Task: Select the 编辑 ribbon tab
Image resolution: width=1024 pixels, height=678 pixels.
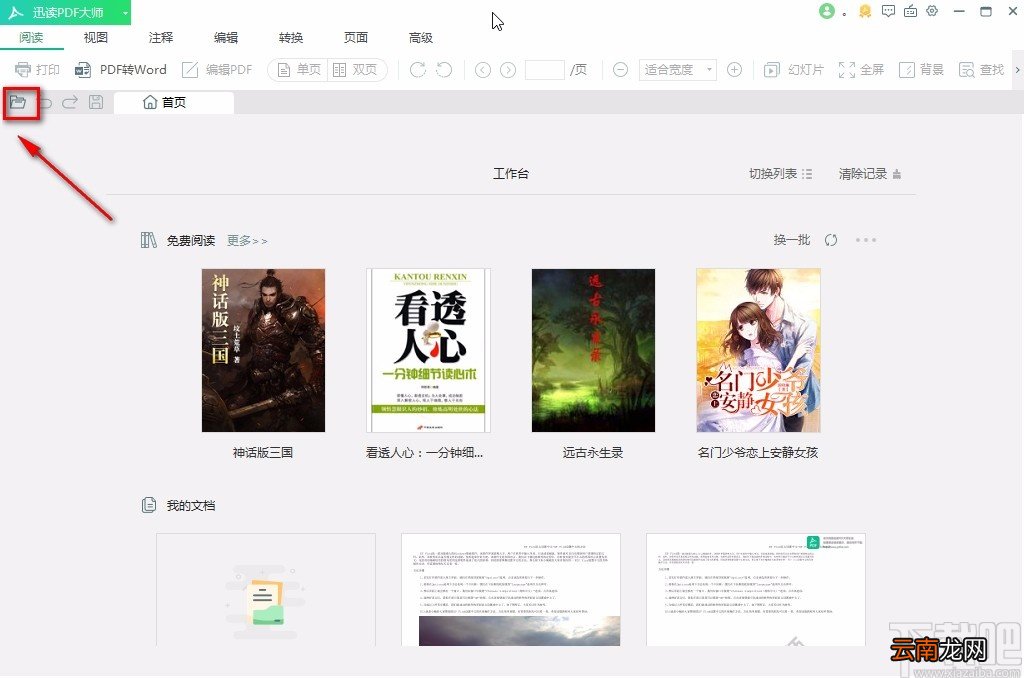Action: click(226, 37)
